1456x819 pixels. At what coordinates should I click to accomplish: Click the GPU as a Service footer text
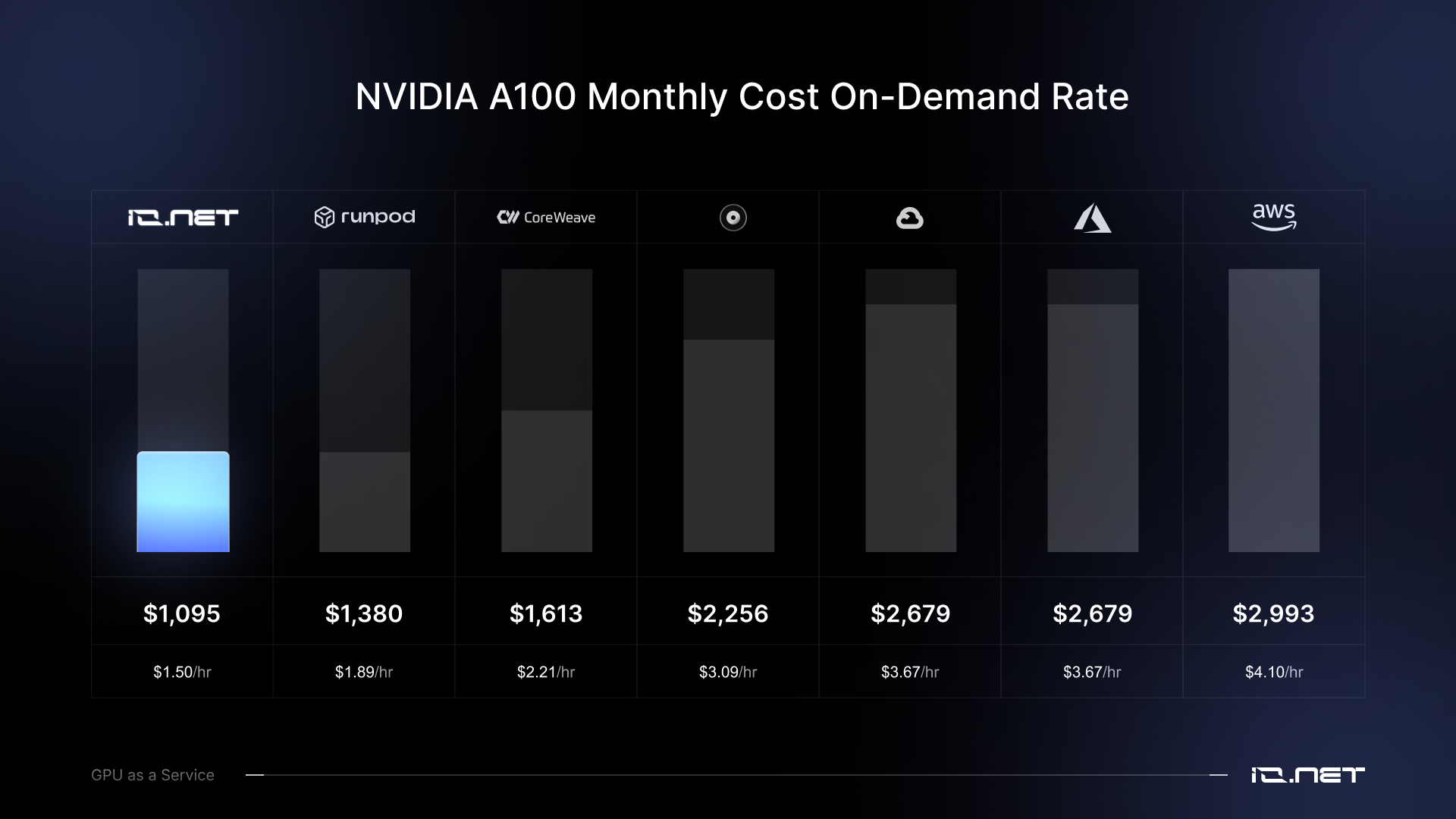pos(152,775)
